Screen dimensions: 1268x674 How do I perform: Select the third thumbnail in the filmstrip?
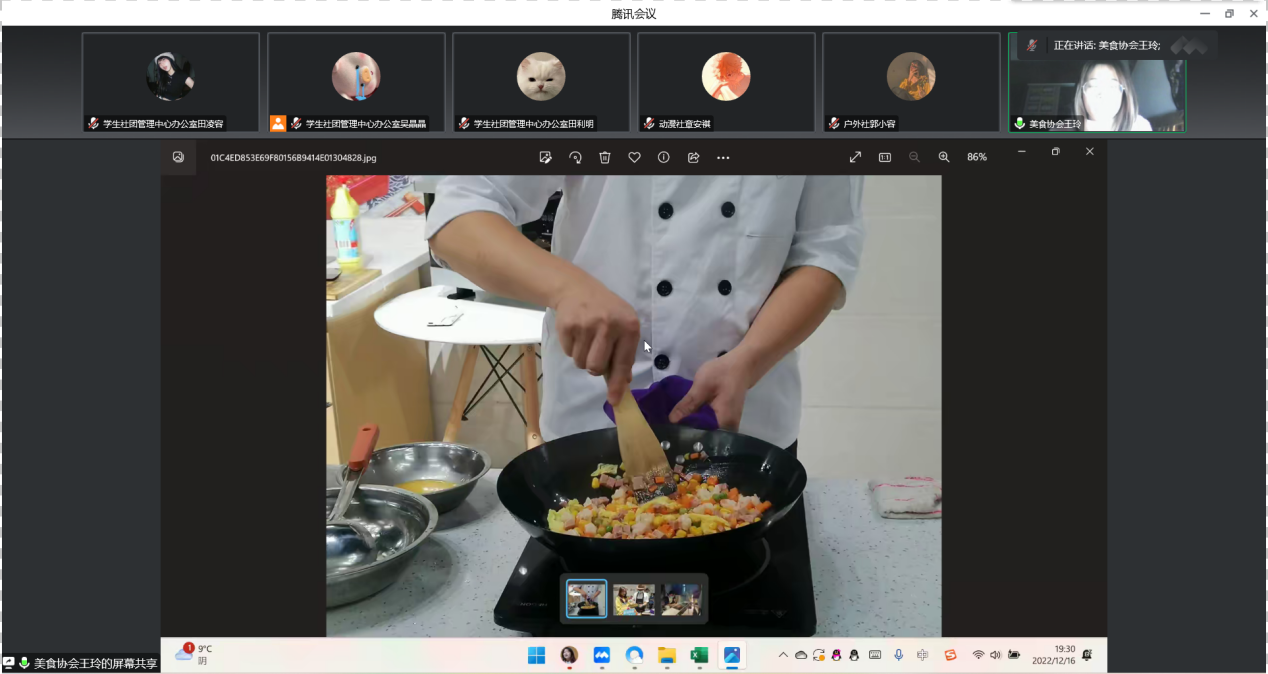click(x=681, y=599)
